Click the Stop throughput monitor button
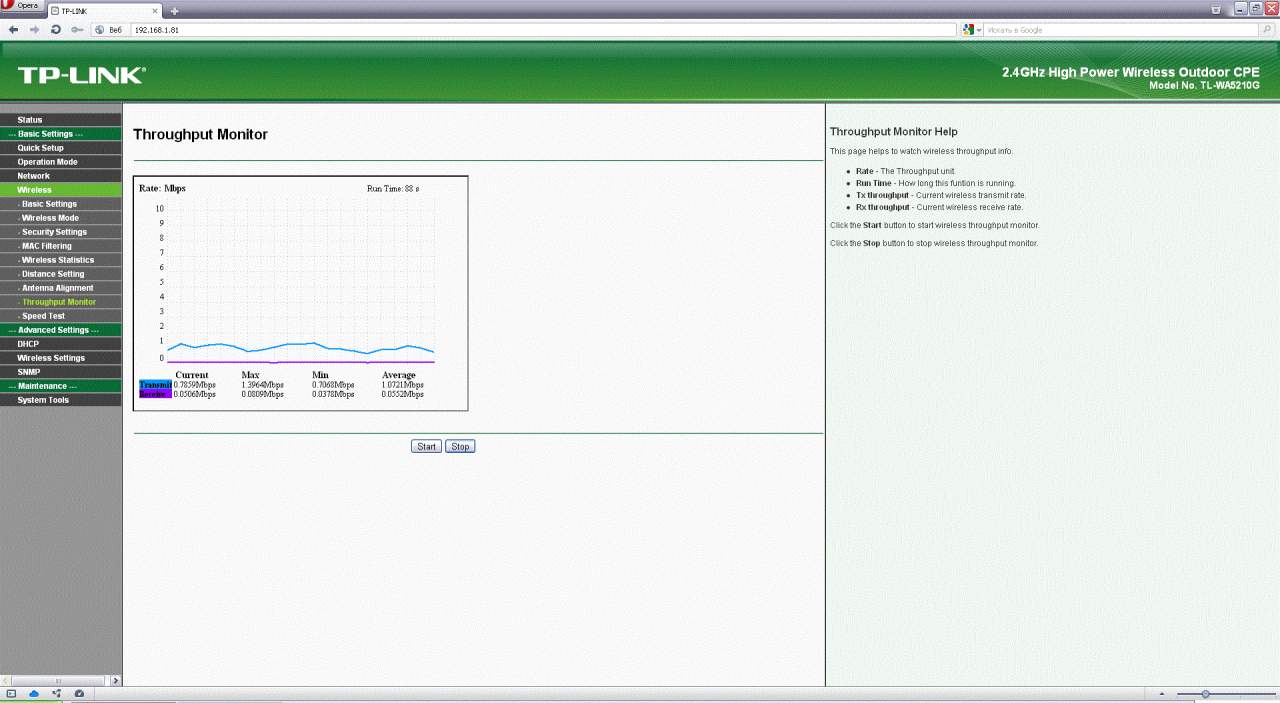1280x703 pixels. click(x=460, y=446)
